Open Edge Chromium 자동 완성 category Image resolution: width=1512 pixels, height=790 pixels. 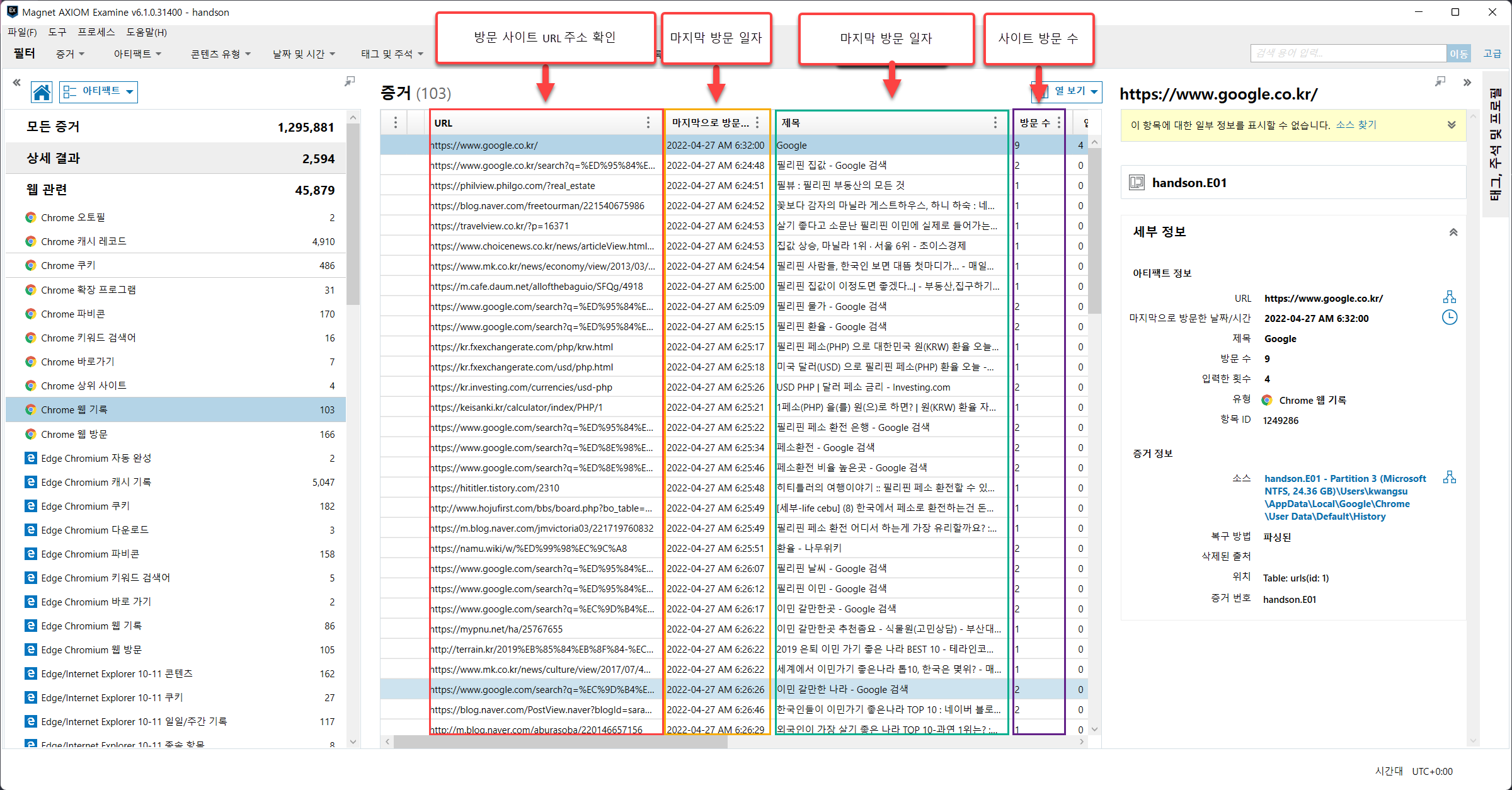pyautogui.click(x=176, y=458)
